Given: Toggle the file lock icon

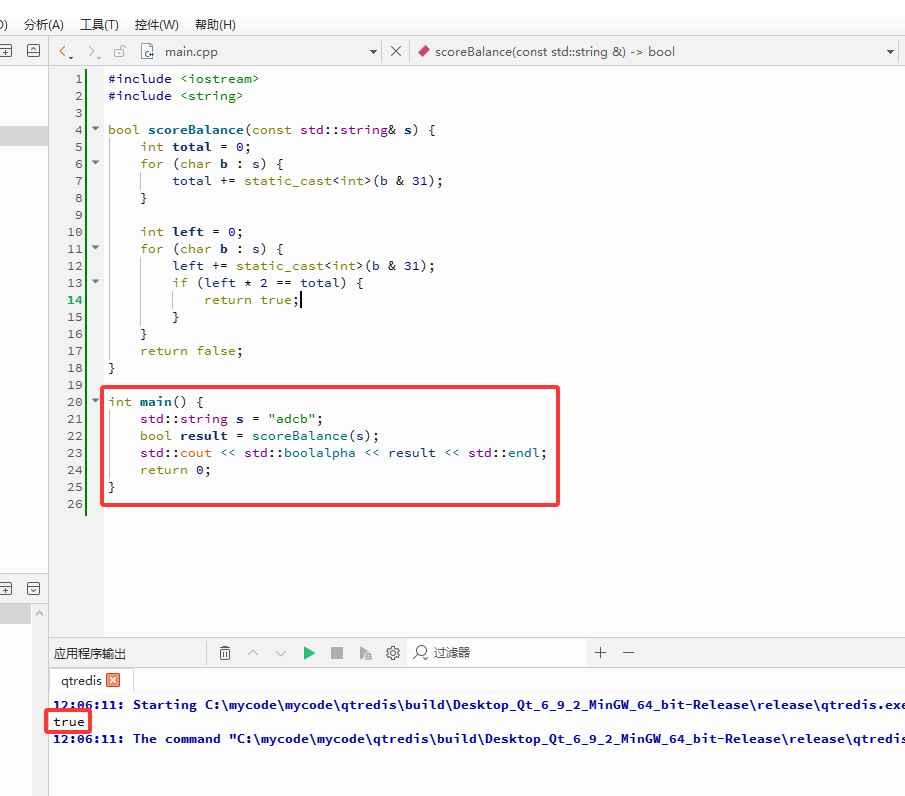Looking at the screenshot, I should (x=119, y=52).
